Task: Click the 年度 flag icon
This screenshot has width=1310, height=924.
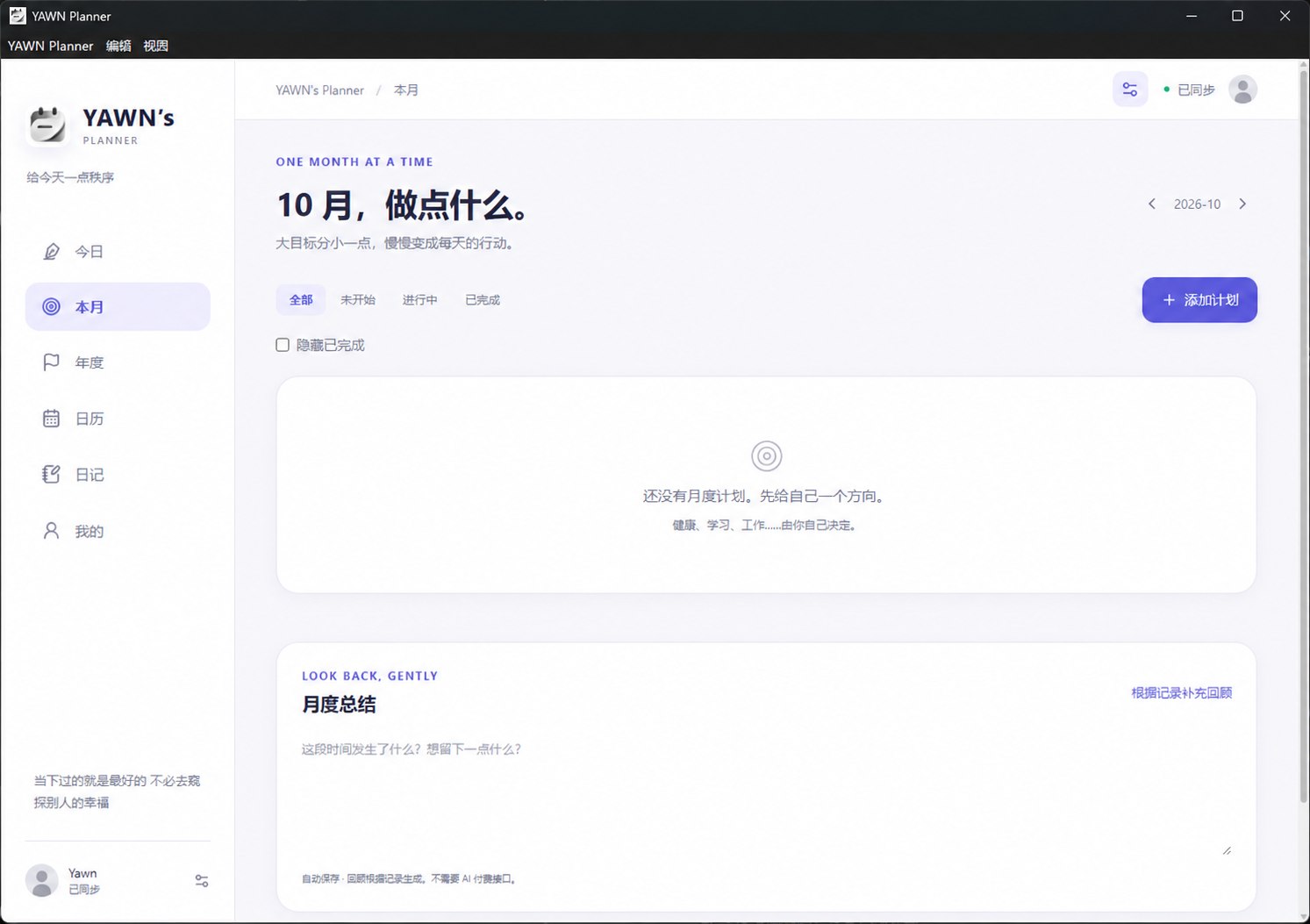Action: pos(52,362)
